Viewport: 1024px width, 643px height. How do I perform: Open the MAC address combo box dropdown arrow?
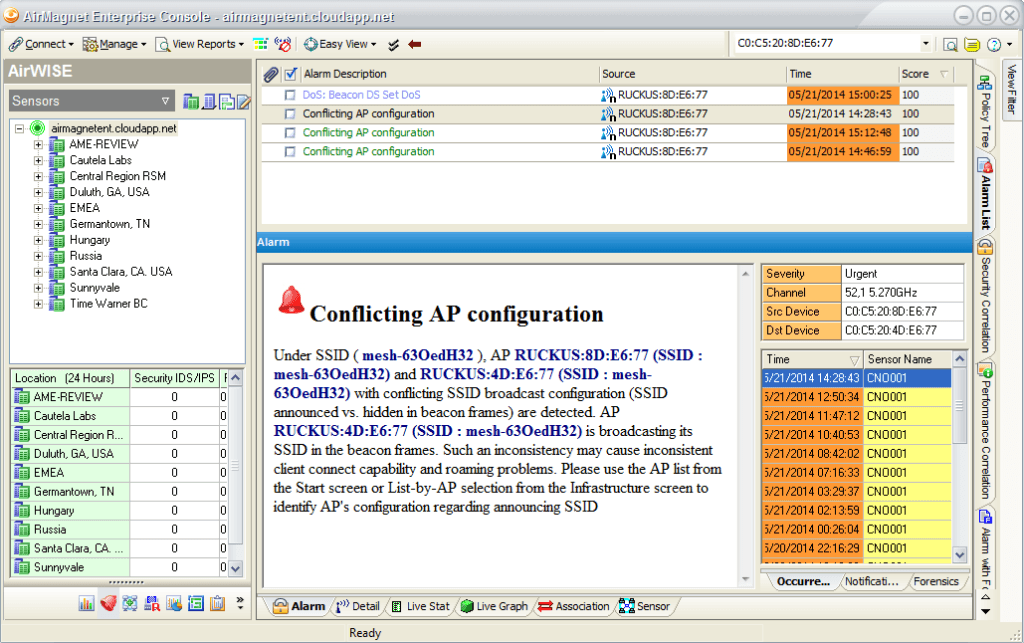[925, 44]
